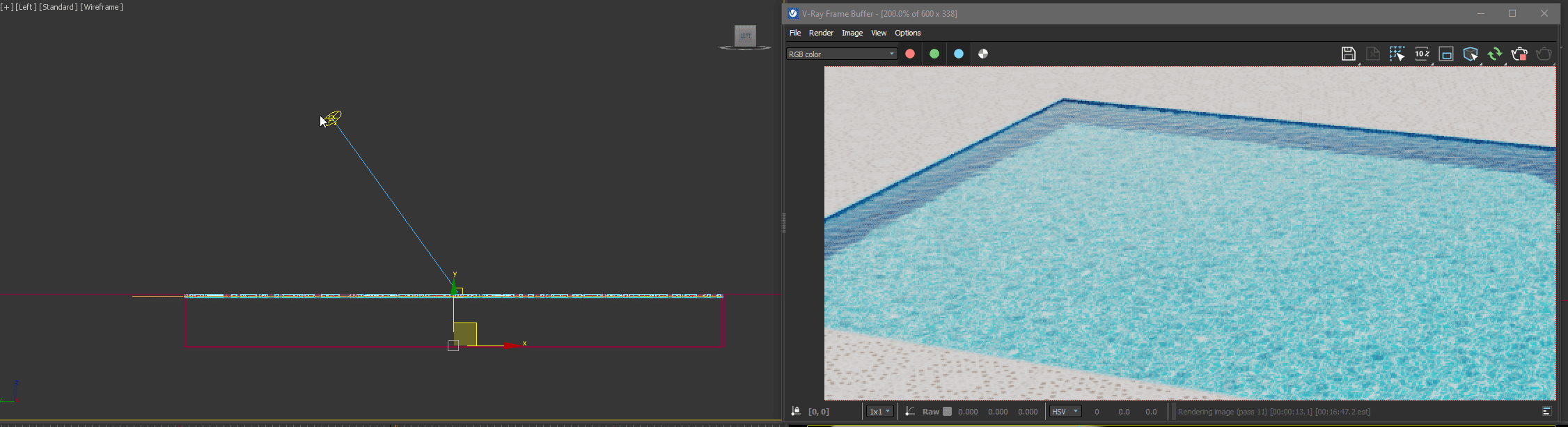Select the camera object in the viewport
The image size is (1568, 427).
pos(333,118)
